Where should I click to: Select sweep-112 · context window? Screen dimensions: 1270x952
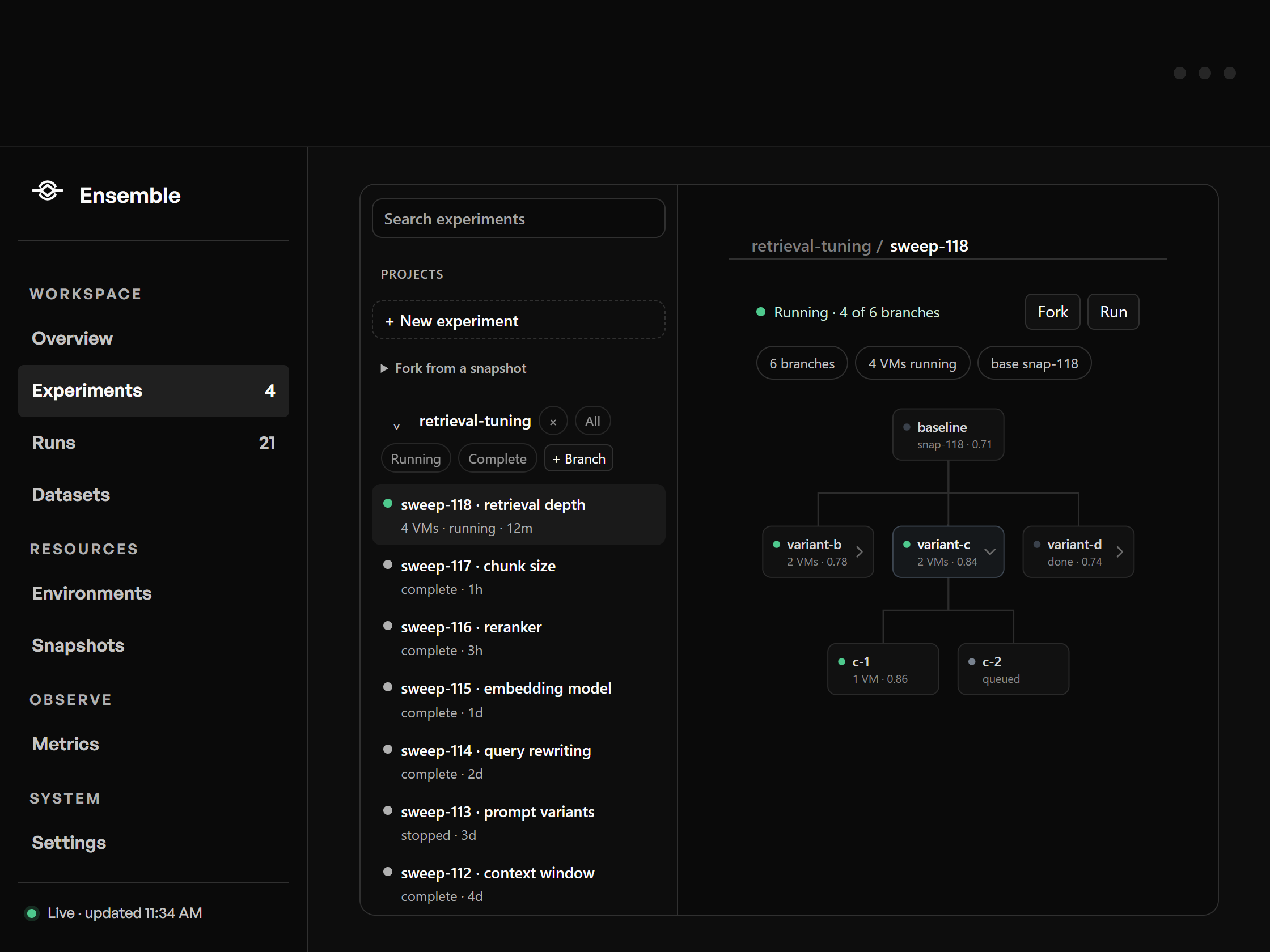click(x=518, y=885)
